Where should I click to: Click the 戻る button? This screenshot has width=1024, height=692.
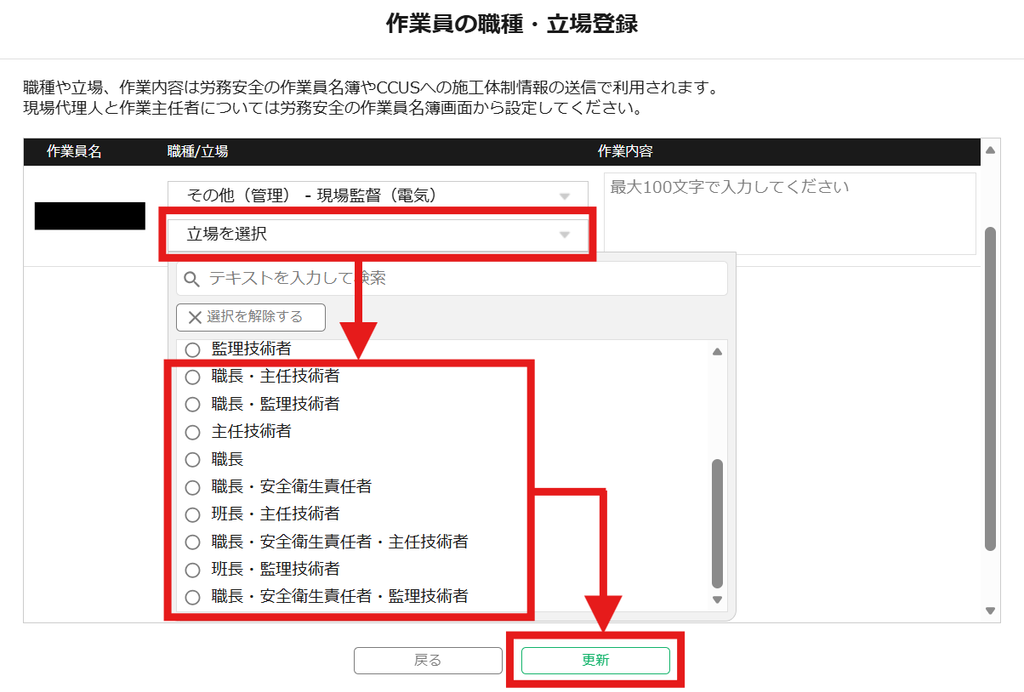coord(428,661)
